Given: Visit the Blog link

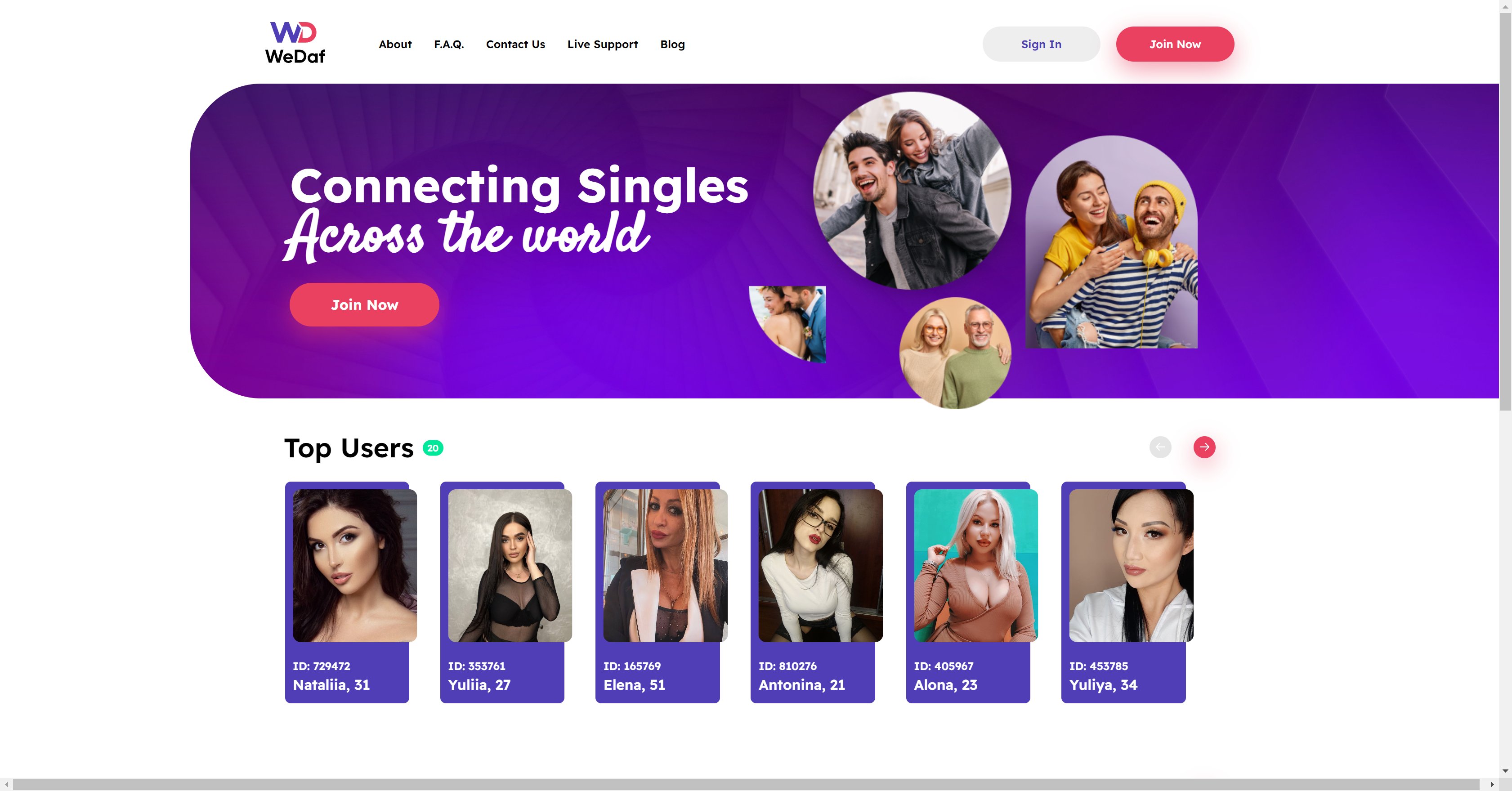Looking at the screenshot, I should (672, 44).
